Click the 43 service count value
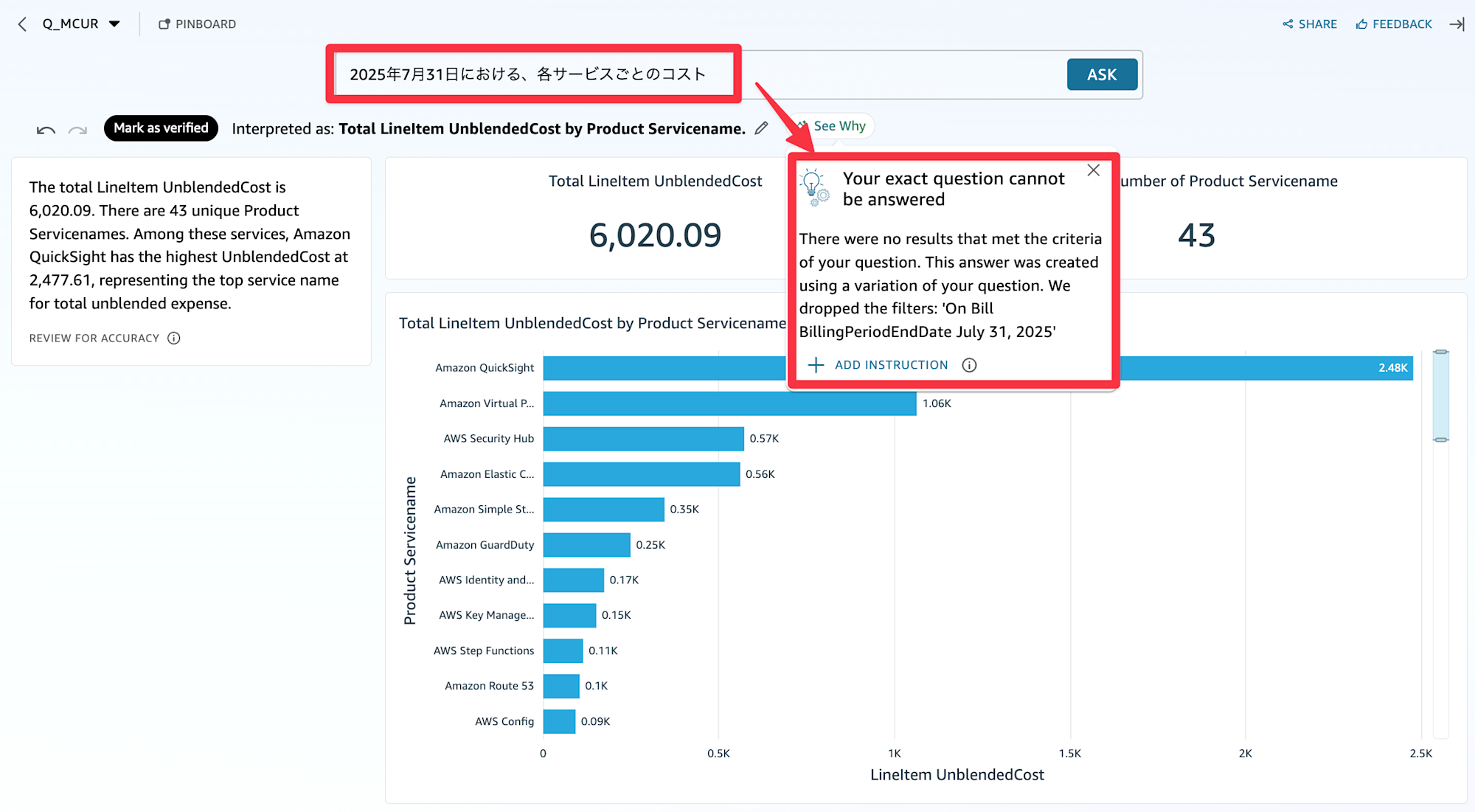 pyautogui.click(x=1196, y=235)
